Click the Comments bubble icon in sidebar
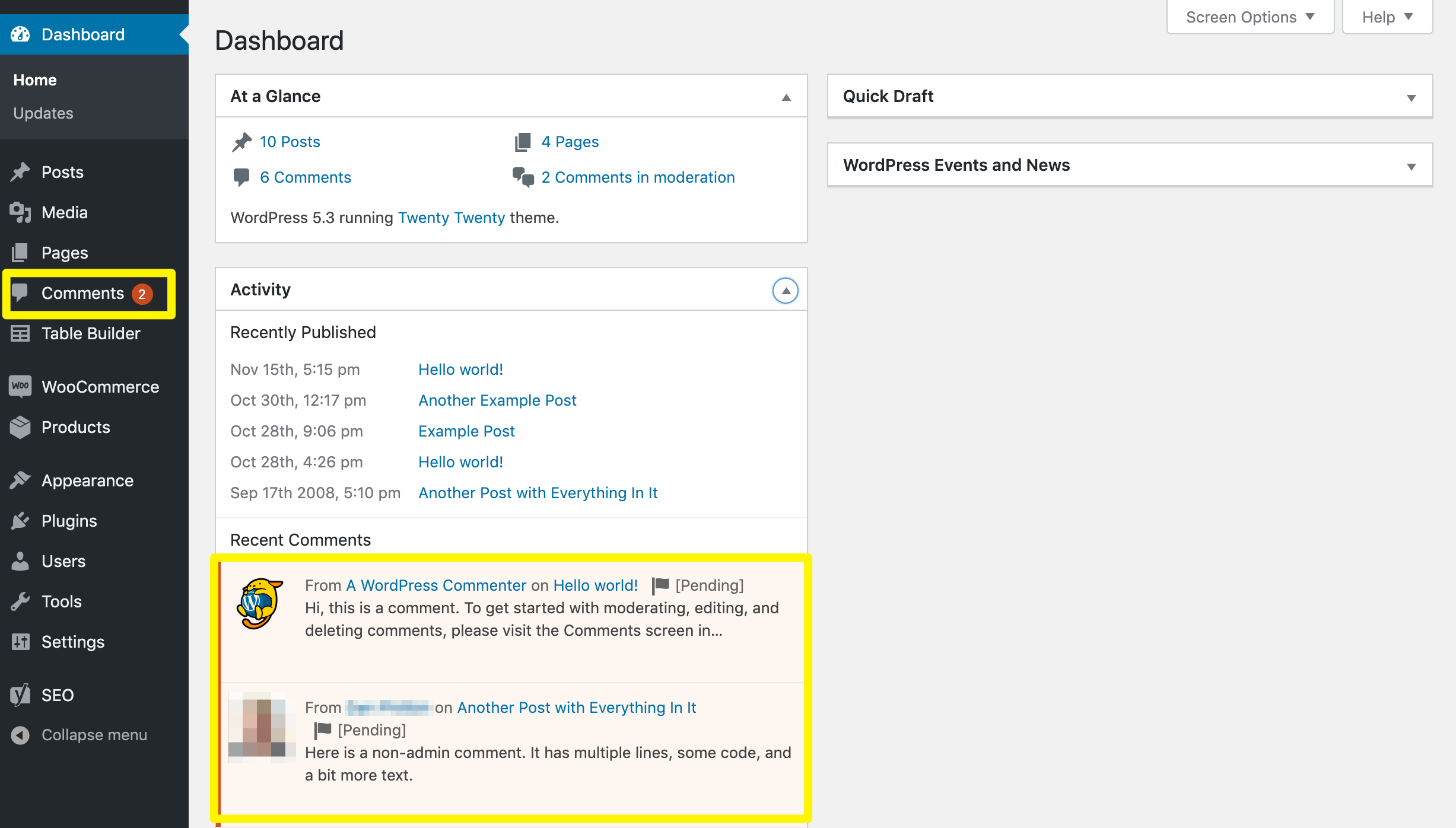This screenshot has height=828, width=1456. [20, 293]
